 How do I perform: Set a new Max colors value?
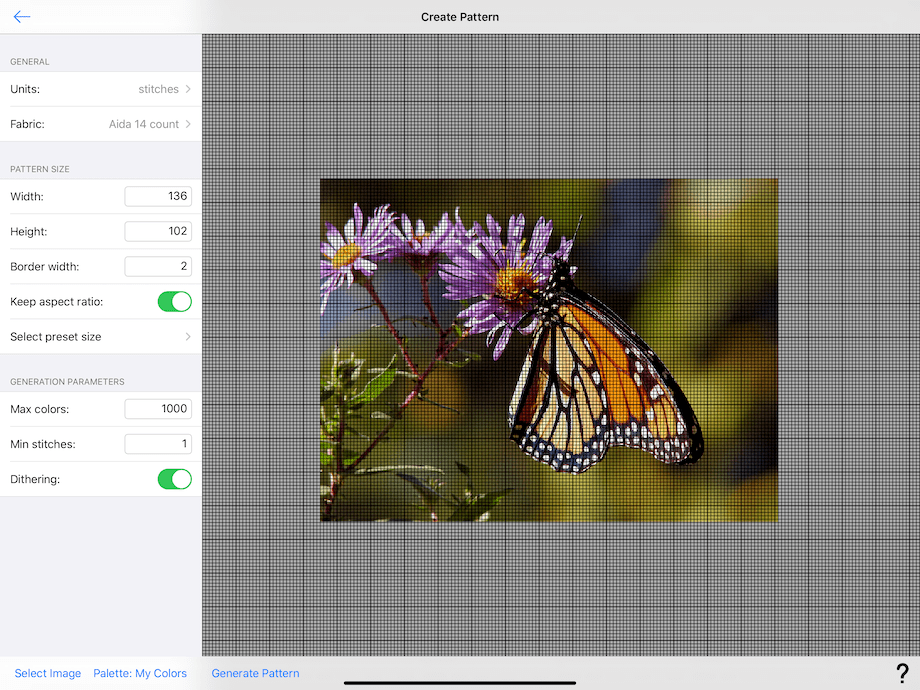(157, 409)
